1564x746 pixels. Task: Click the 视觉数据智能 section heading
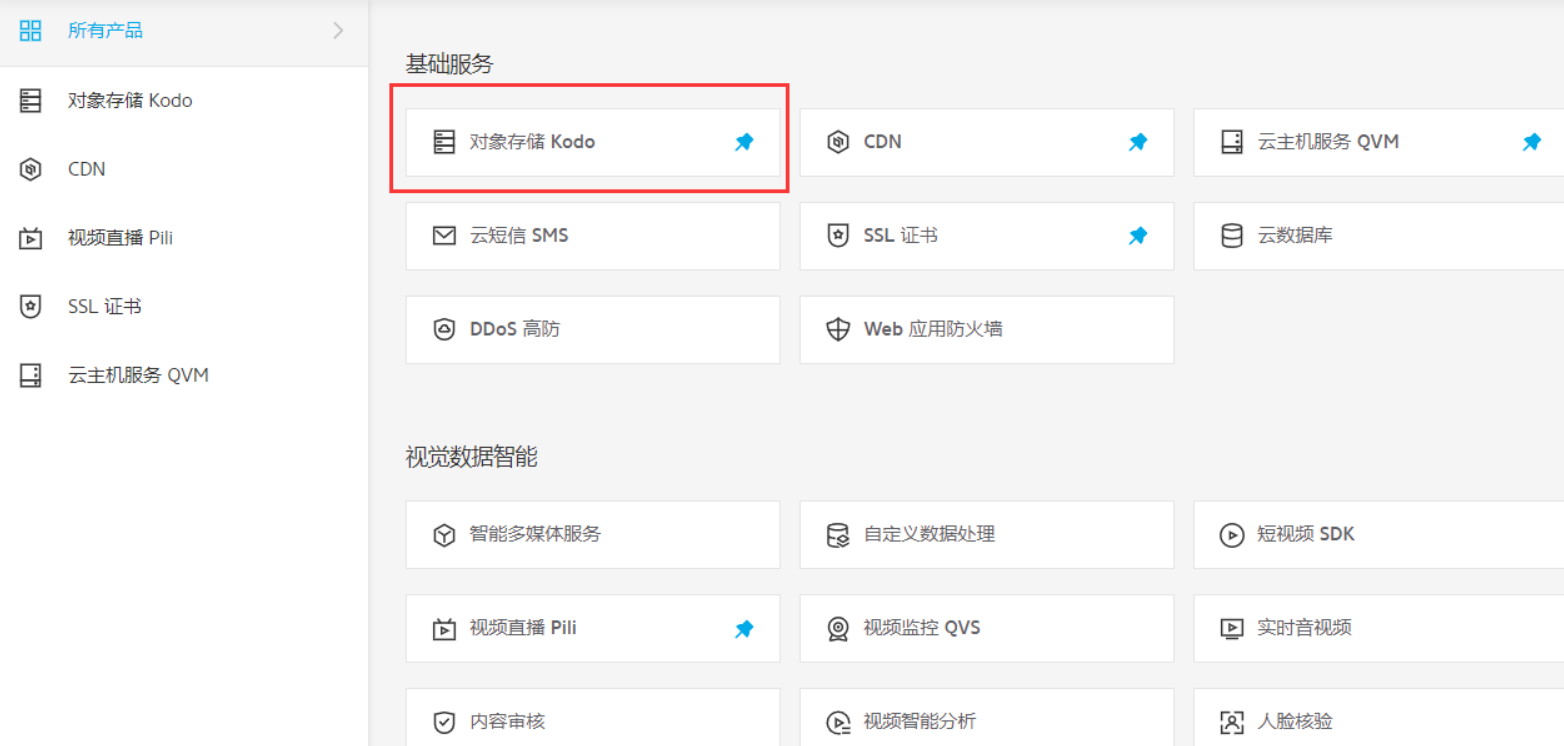pyautogui.click(x=471, y=458)
